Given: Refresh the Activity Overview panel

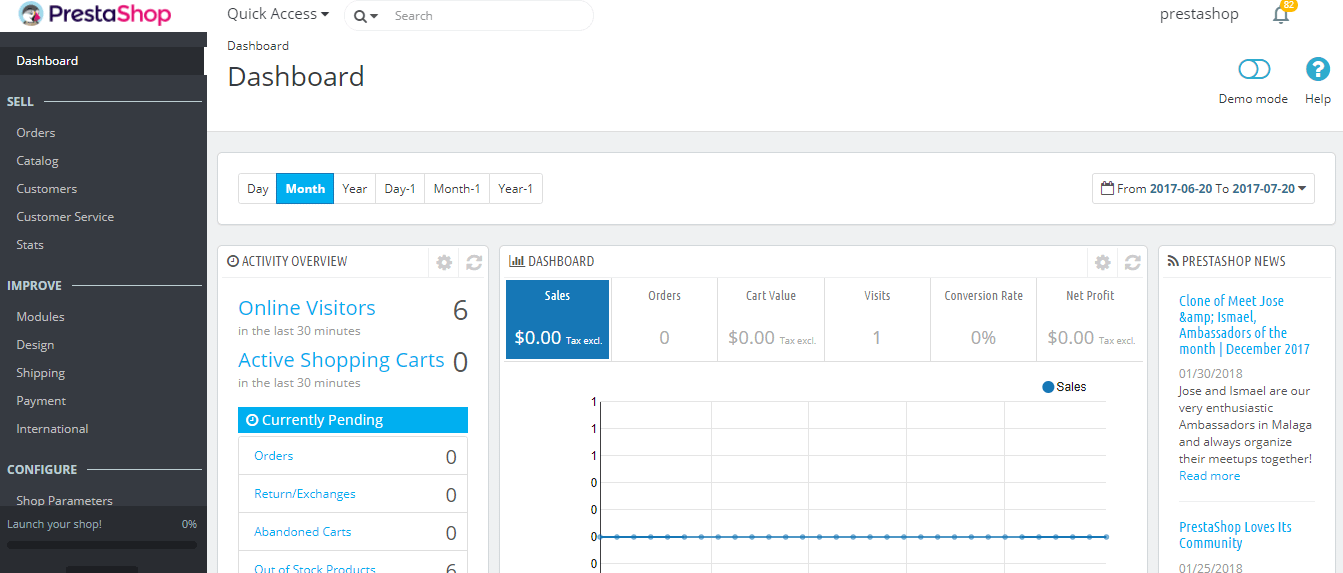Looking at the screenshot, I should tap(474, 262).
